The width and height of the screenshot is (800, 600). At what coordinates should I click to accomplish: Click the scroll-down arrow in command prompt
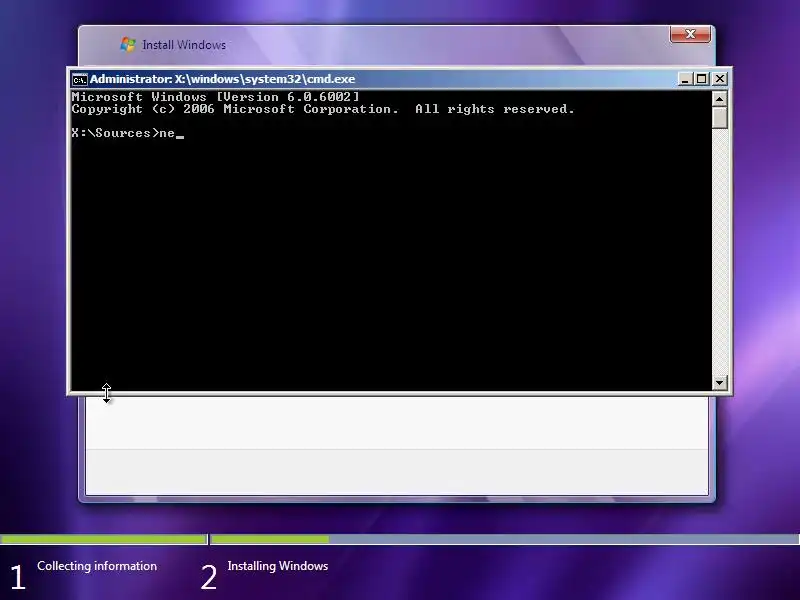(719, 382)
